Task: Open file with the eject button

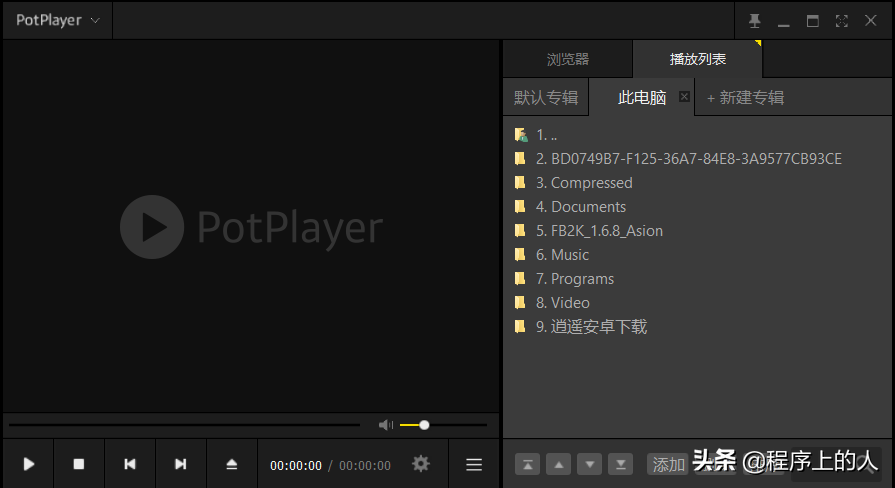Action: tap(232, 464)
